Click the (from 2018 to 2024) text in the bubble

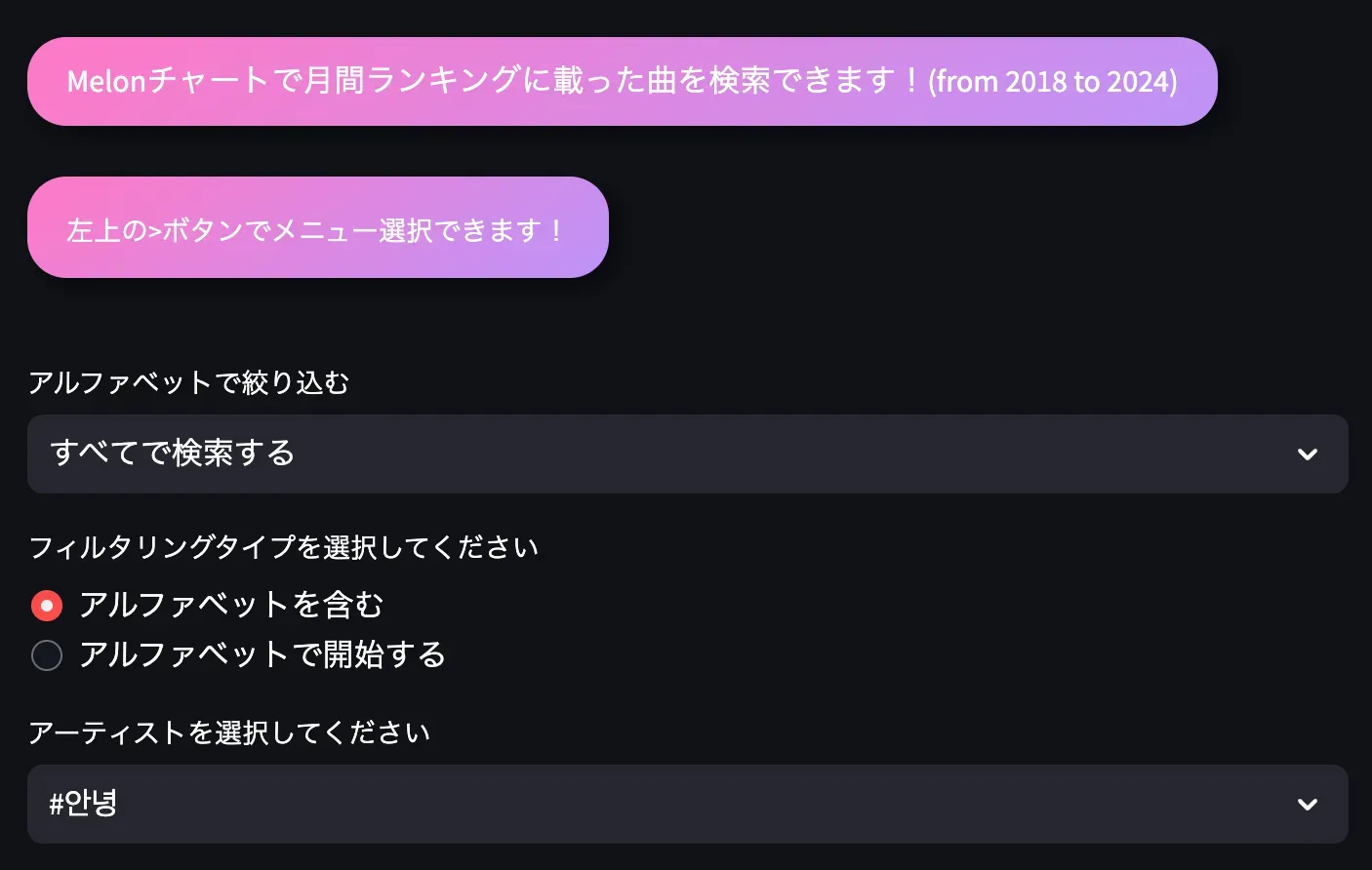(x=1054, y=81)
